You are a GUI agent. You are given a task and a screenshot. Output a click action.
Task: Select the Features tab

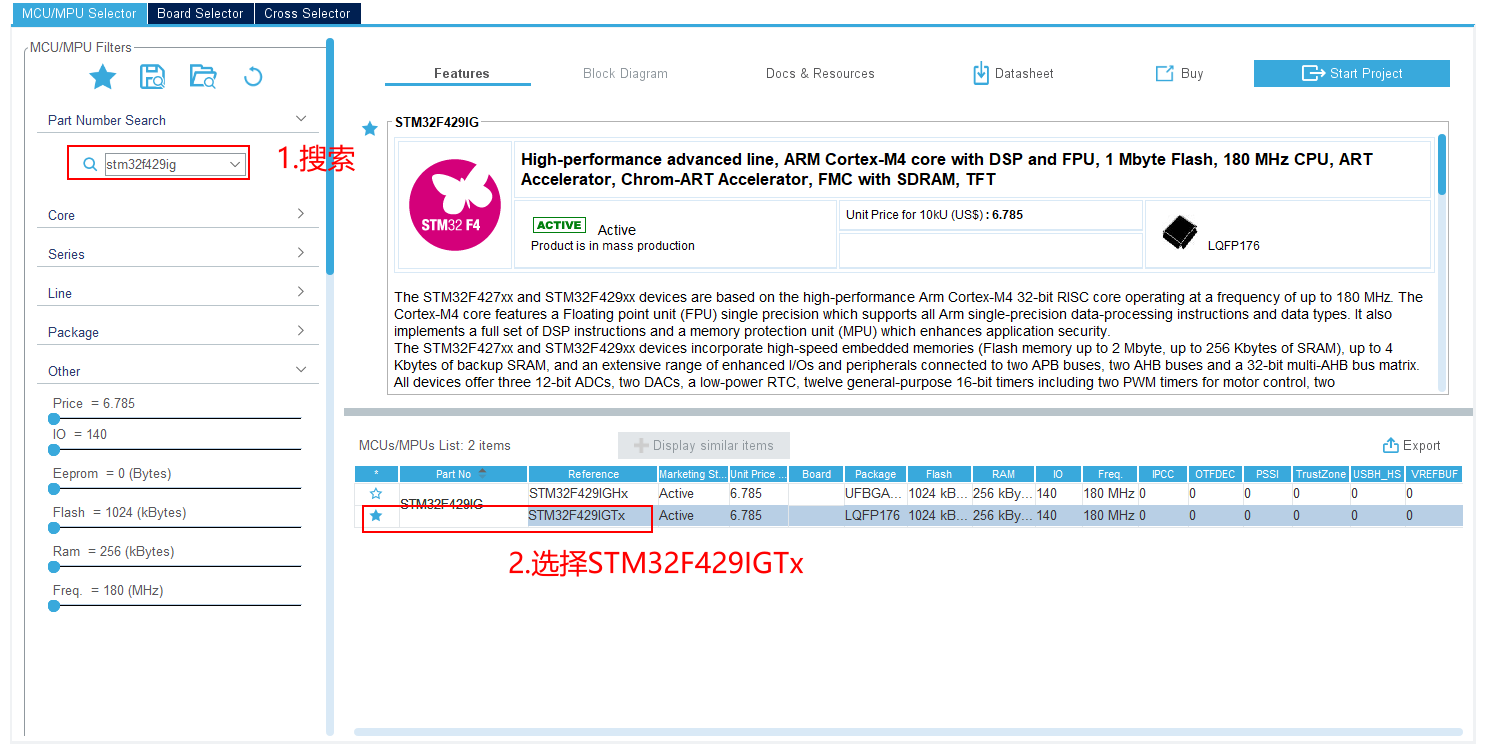click(x=461, y=73)
